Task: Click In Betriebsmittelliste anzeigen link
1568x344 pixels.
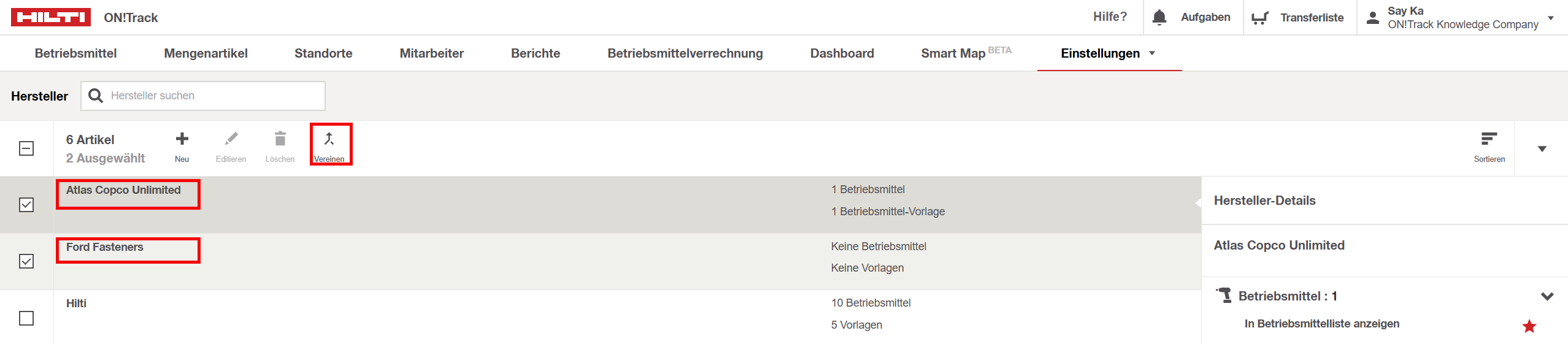Action: click(1322, 324)
